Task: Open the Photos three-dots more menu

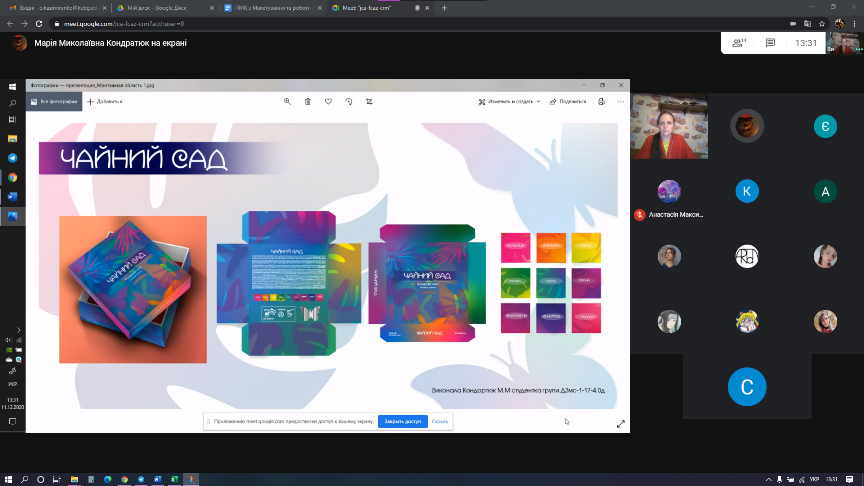Action: click(621, 101)
